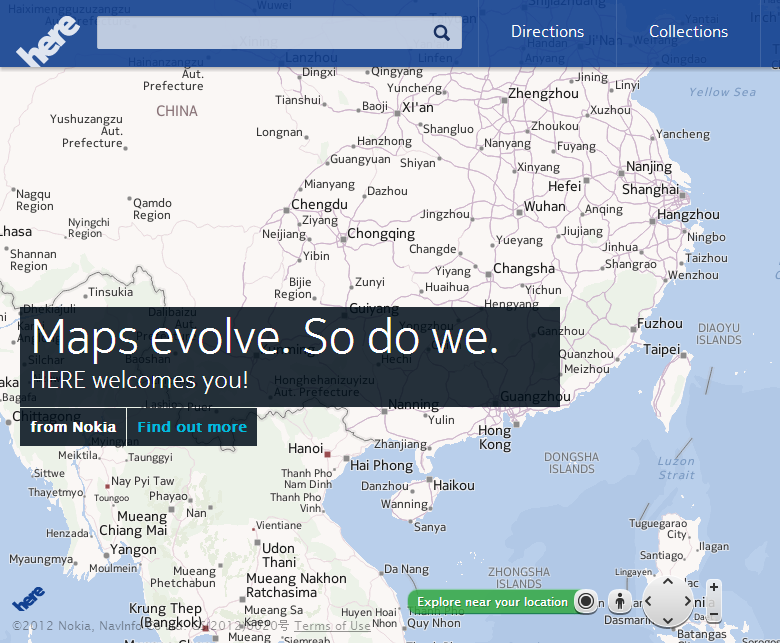Click the Taipei city label
This screenshot has height=643, width=780.
click(662, 350)
